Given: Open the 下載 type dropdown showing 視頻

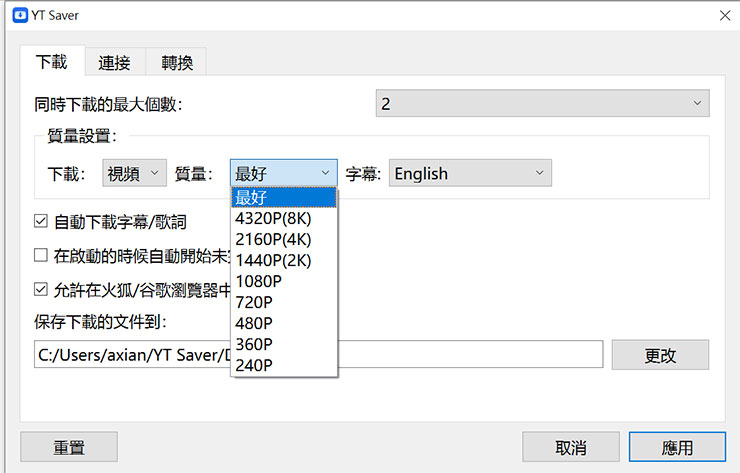Looking at the screenshot, I should pyautogui.click(x=134, y=173).
